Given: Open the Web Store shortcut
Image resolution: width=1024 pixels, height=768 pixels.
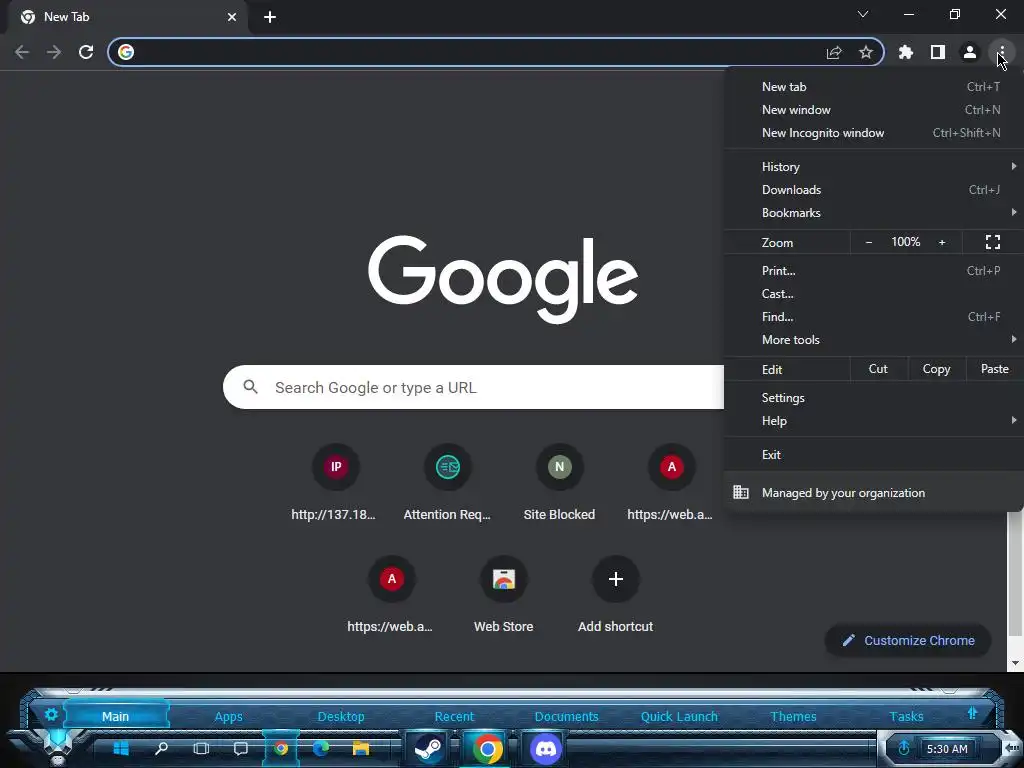Looking at the screenshot, I should 504,594.
